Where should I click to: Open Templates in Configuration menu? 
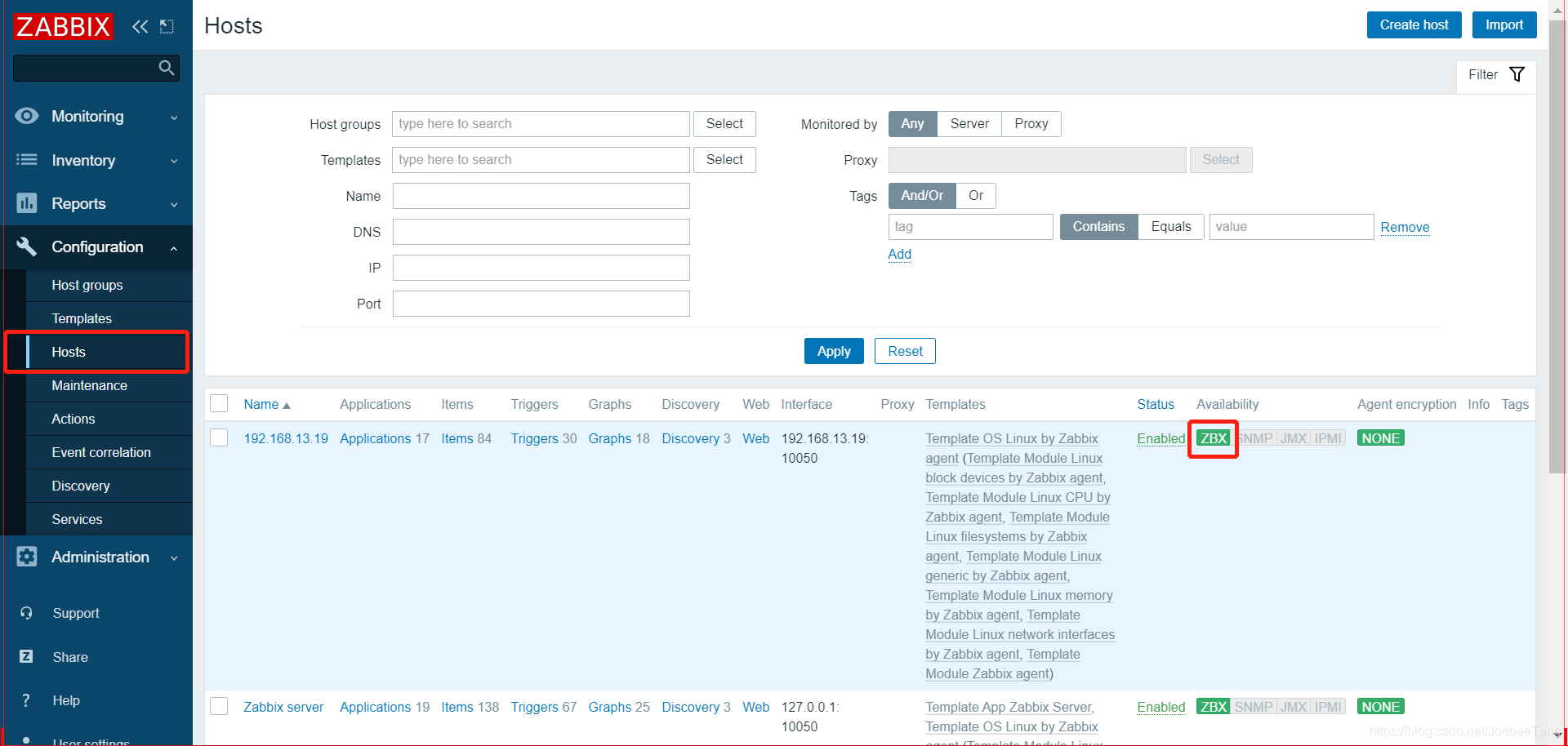pyautogui.click(x=109, y=318)
